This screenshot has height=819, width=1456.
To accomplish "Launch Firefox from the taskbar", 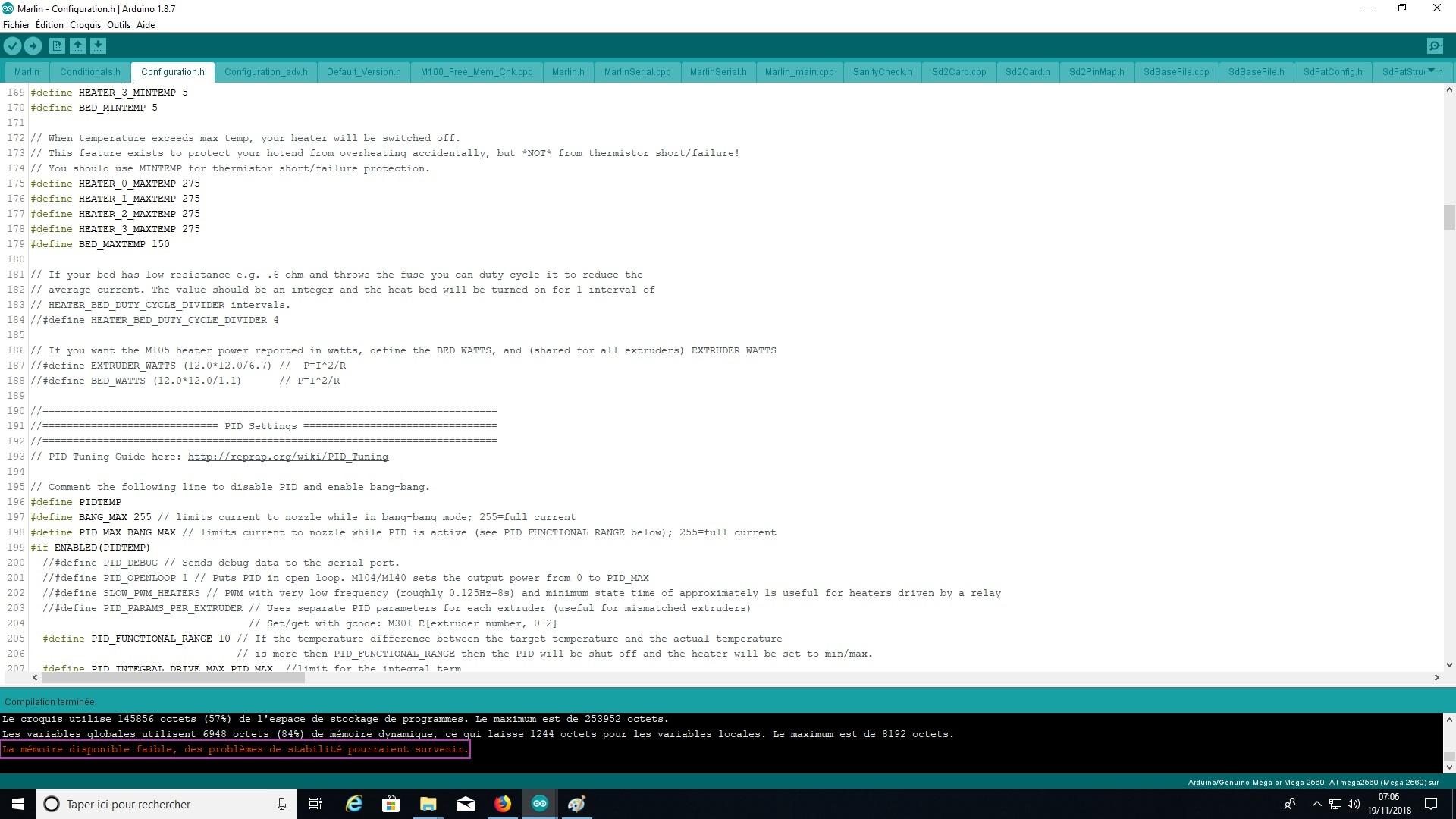I will [x=503, y=804].
